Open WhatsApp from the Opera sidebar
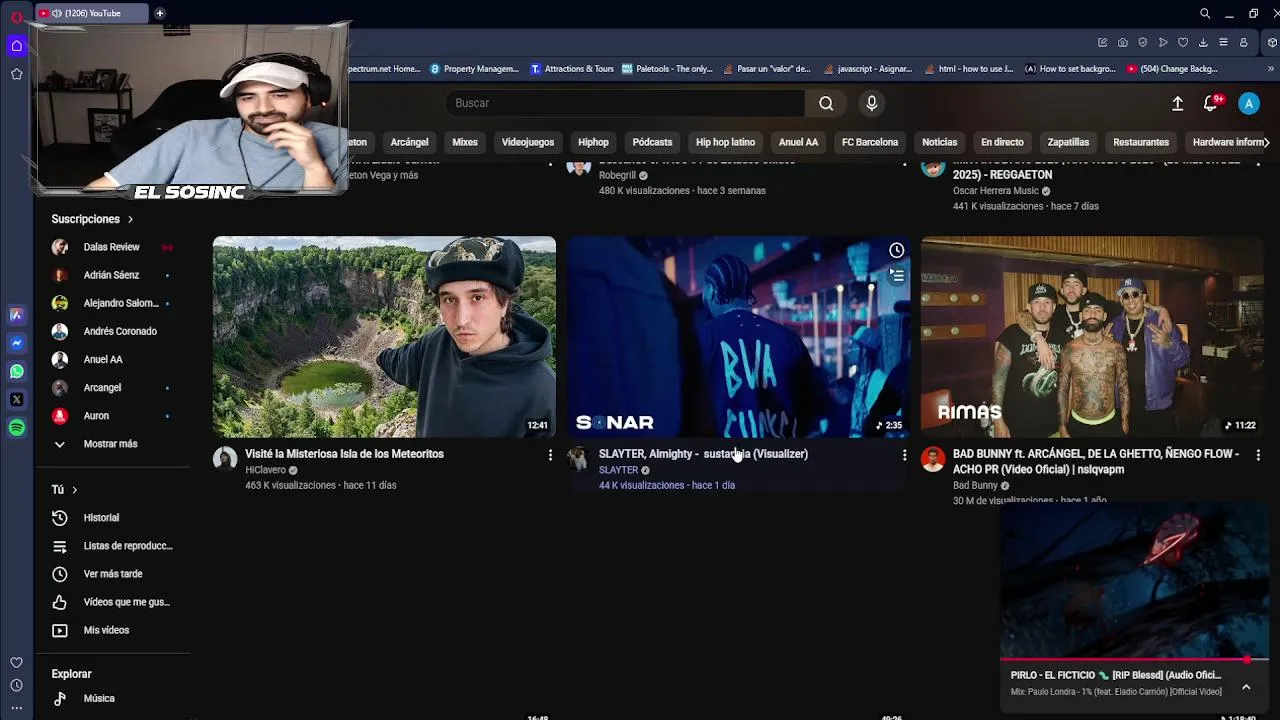 [x=16, y=371]
